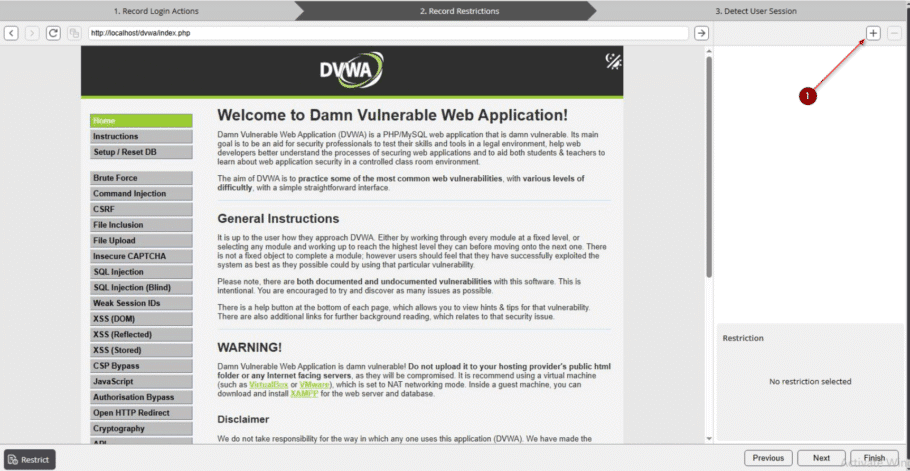Select the Record Restrictions step
Viewport: 910px width, 471px height.
coord(459,10)
